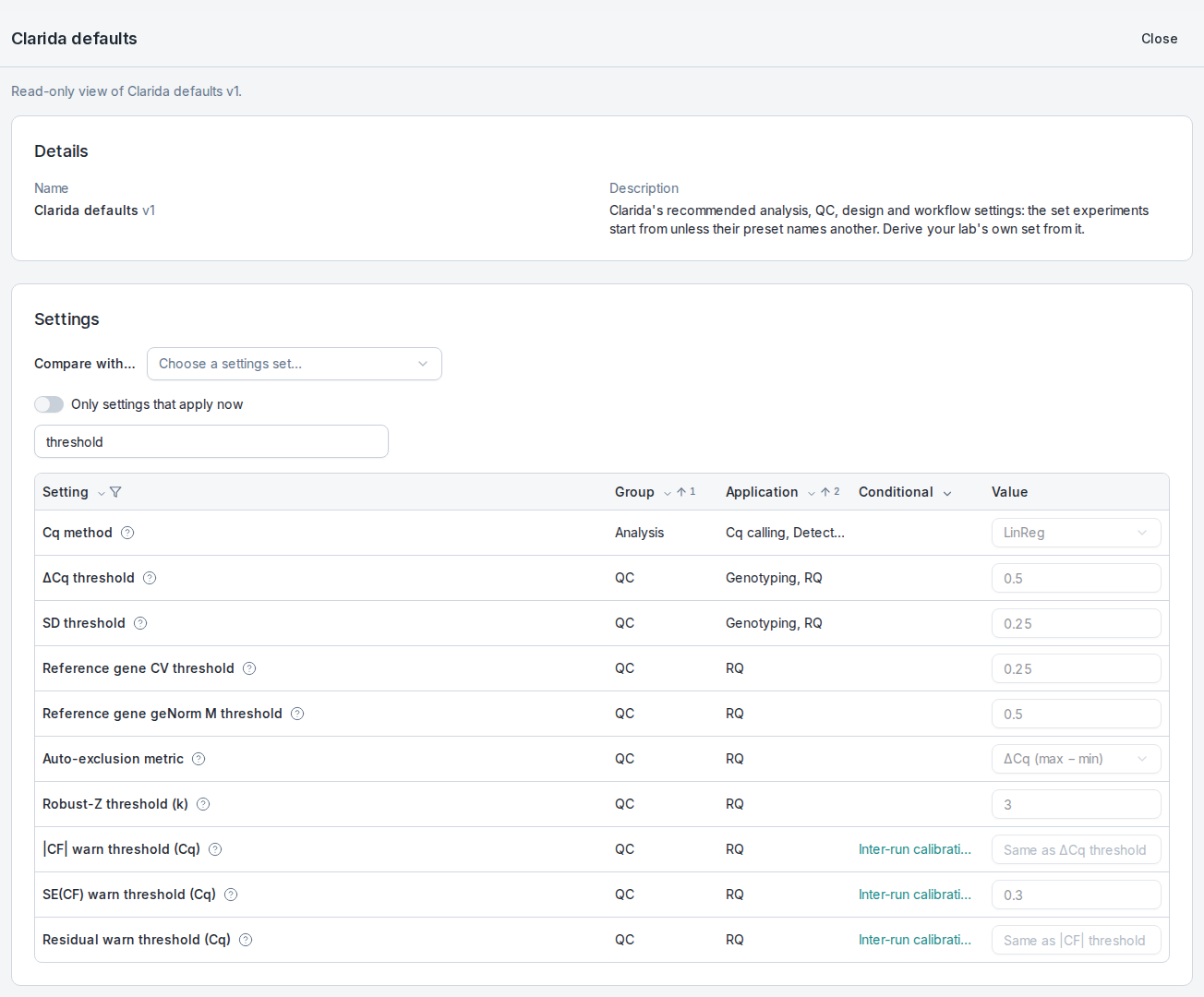Viewport: 1204px width, 997px height.
Task: Click SD threshold value field
Action: (1077, 623)
